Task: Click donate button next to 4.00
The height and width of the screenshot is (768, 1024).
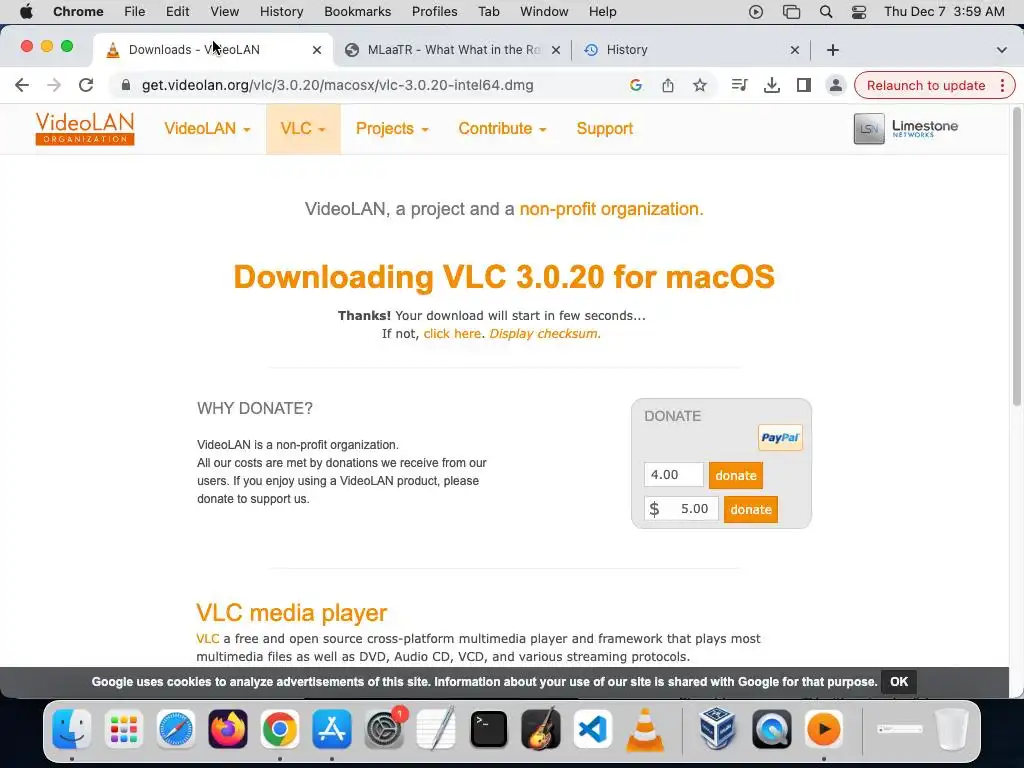Action: tap(735, 475)
